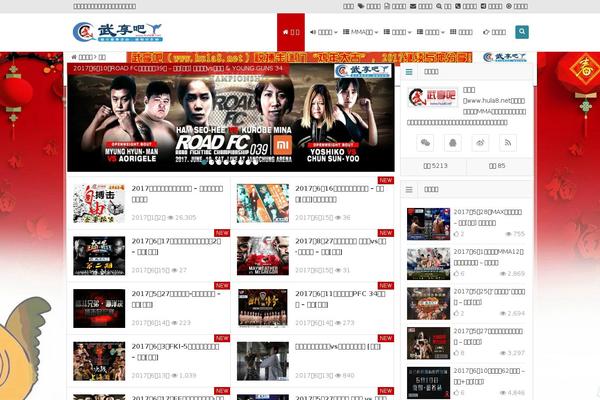Open the Weibo icon in the sidebar profile
The width and height of the screenshot is (600, 400).
[480, 143]
